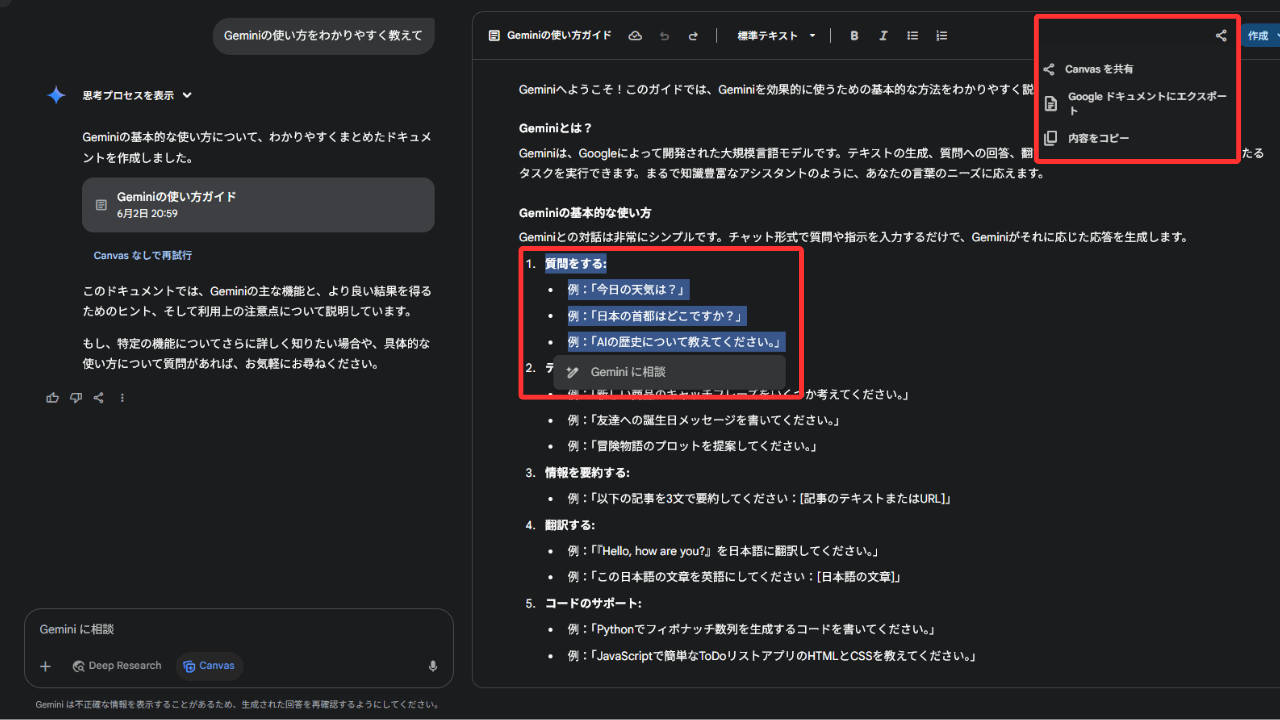Image resolution: width=1280 pixels, height=720 pixels.
Task: Toggle italic formatting in Canvas toolbar
Action: pyautogui.click(x=883, y=36)
